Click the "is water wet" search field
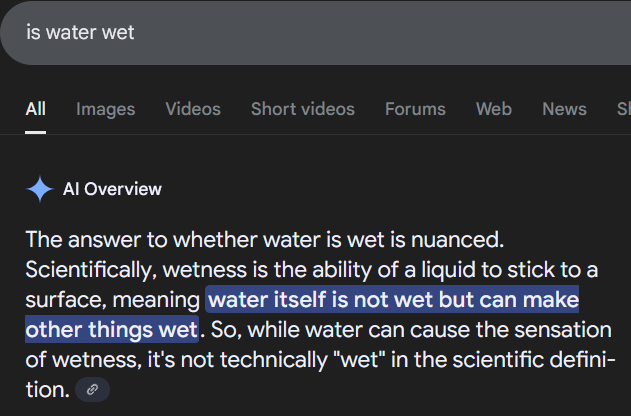631x416 pixels. pyautogui.click(x=300, y=32)
